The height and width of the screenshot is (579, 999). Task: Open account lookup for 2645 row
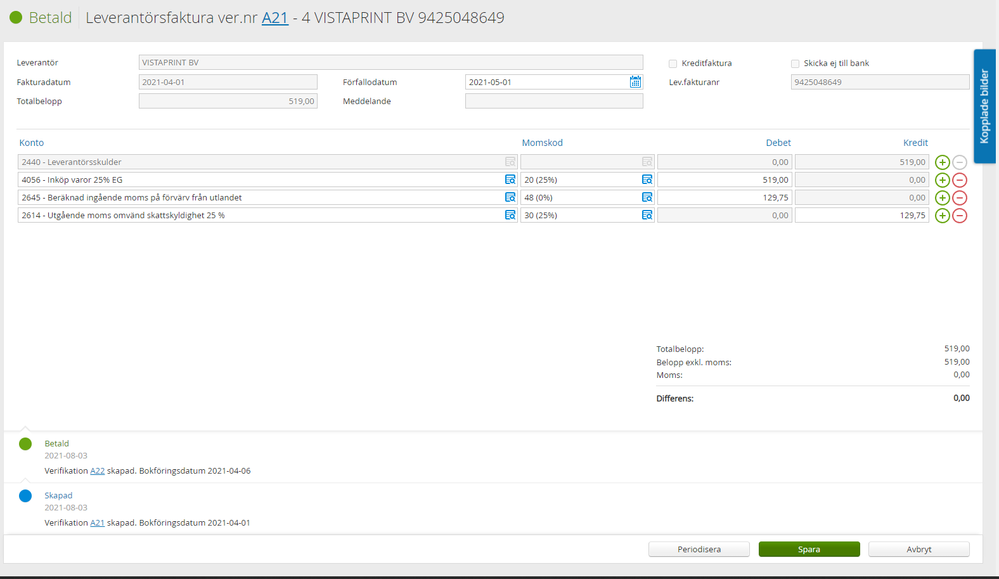[x=509, y=198]
